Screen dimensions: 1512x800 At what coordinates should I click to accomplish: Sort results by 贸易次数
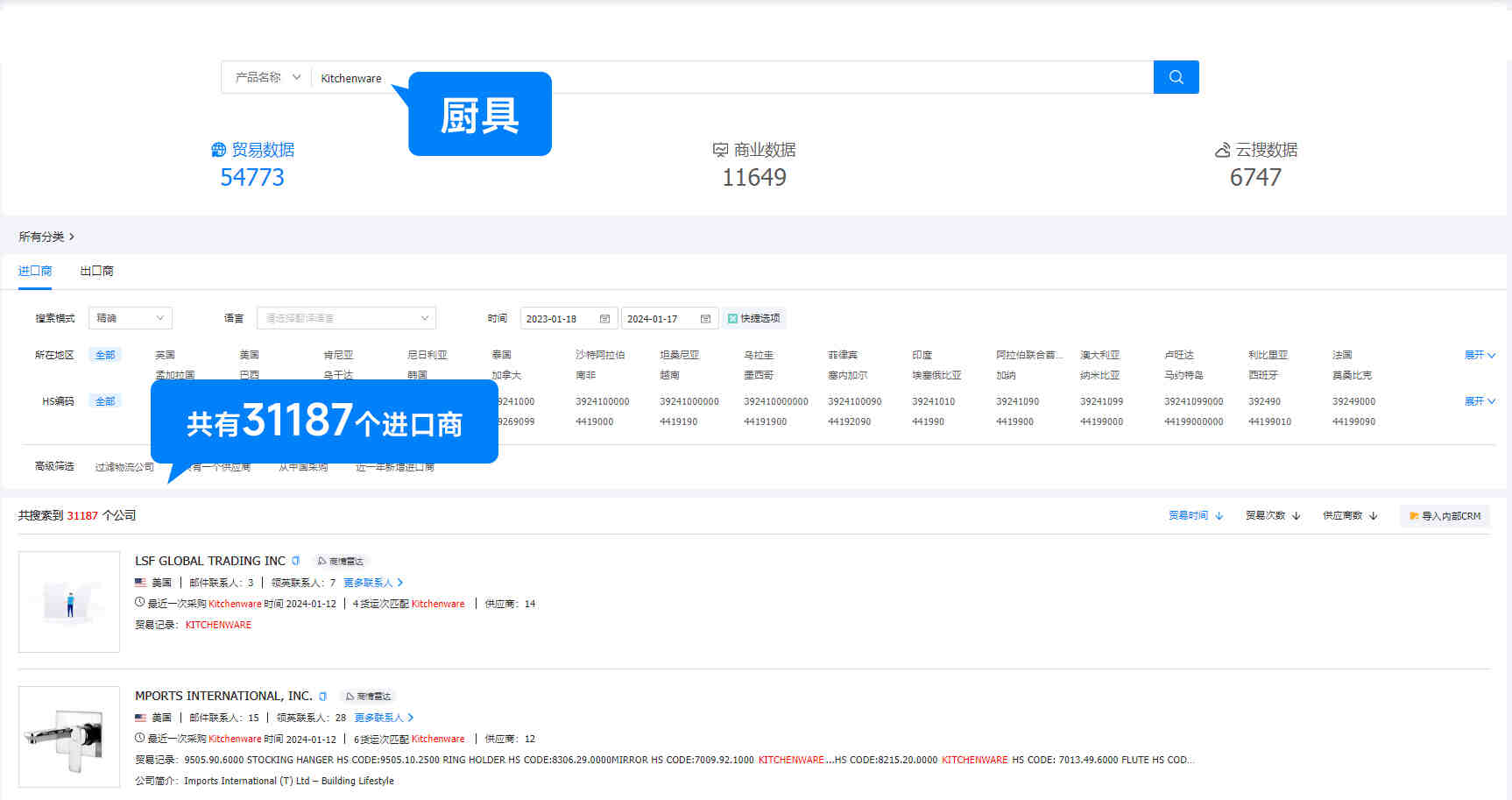[1273, 516]
